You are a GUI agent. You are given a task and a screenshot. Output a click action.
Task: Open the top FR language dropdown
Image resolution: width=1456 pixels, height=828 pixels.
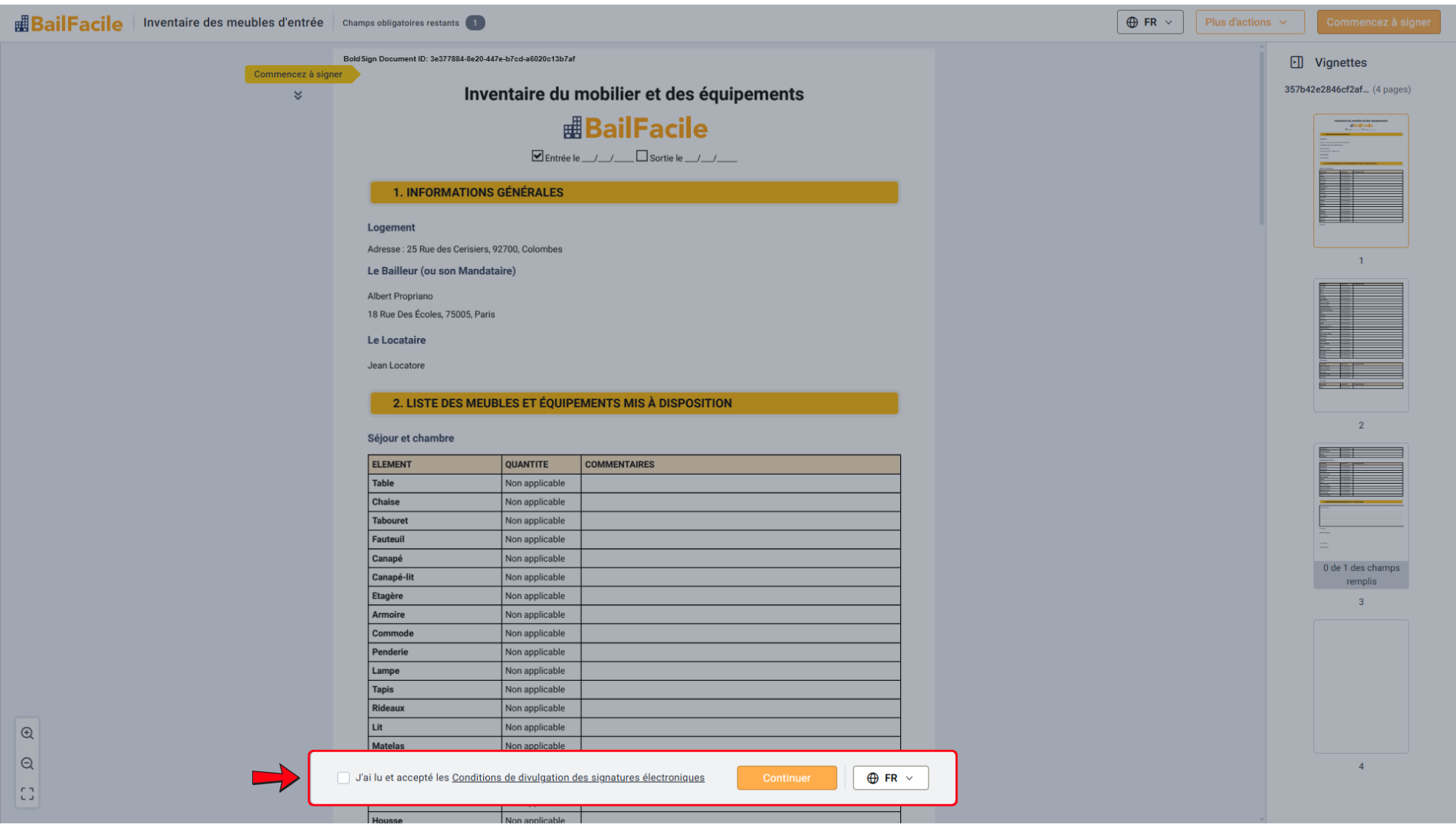(1149, 22)
